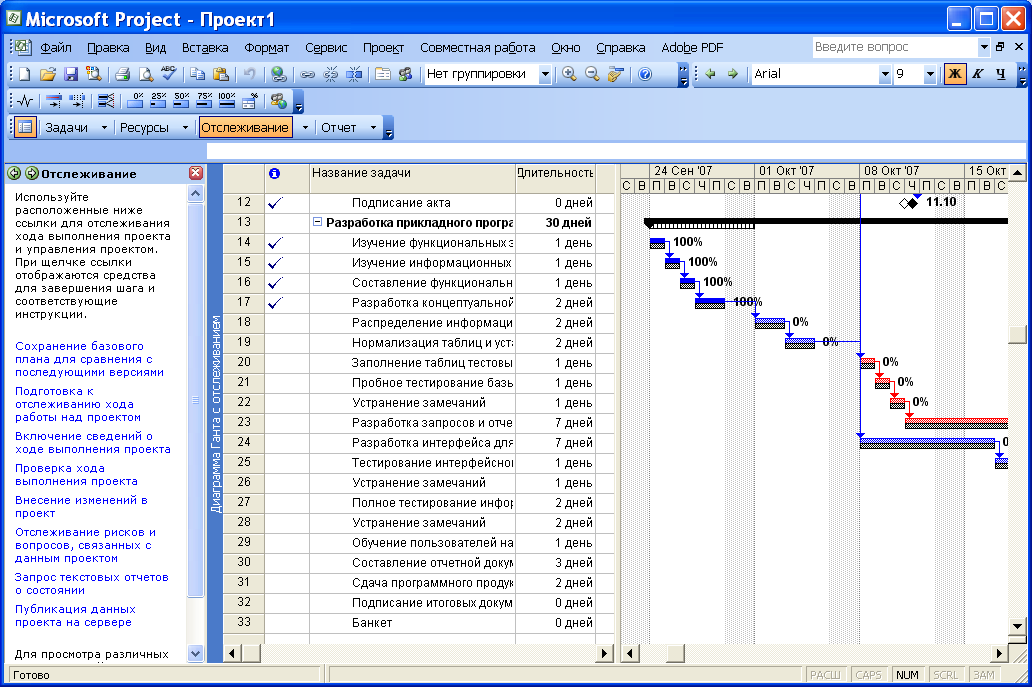This screenshot has width=1032, height=687.
Task: Open the Совместная работа menu
Action: click(x=478, y=48)
